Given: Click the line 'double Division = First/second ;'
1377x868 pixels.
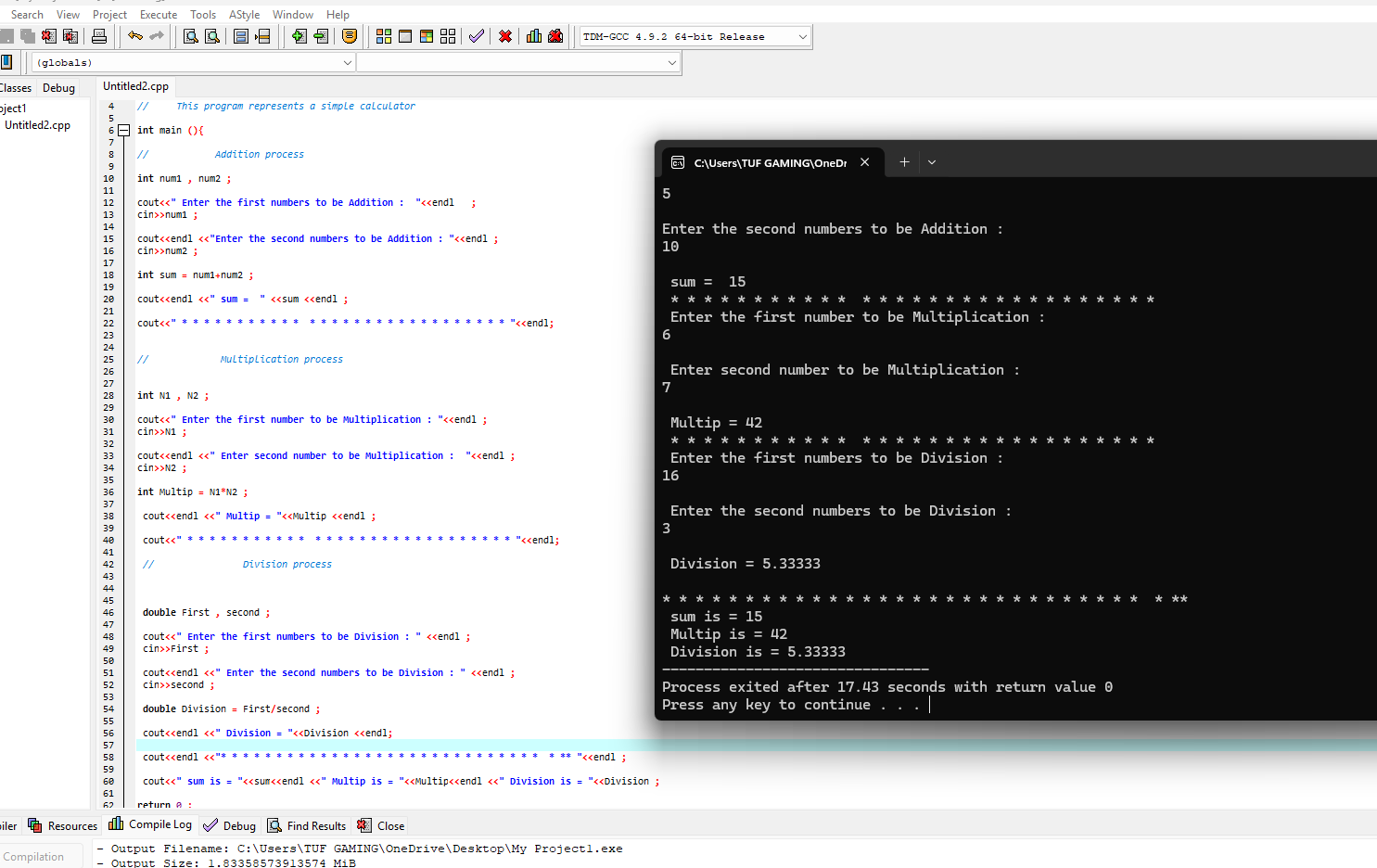Looking at the screenshot, I should click(231, 709).
